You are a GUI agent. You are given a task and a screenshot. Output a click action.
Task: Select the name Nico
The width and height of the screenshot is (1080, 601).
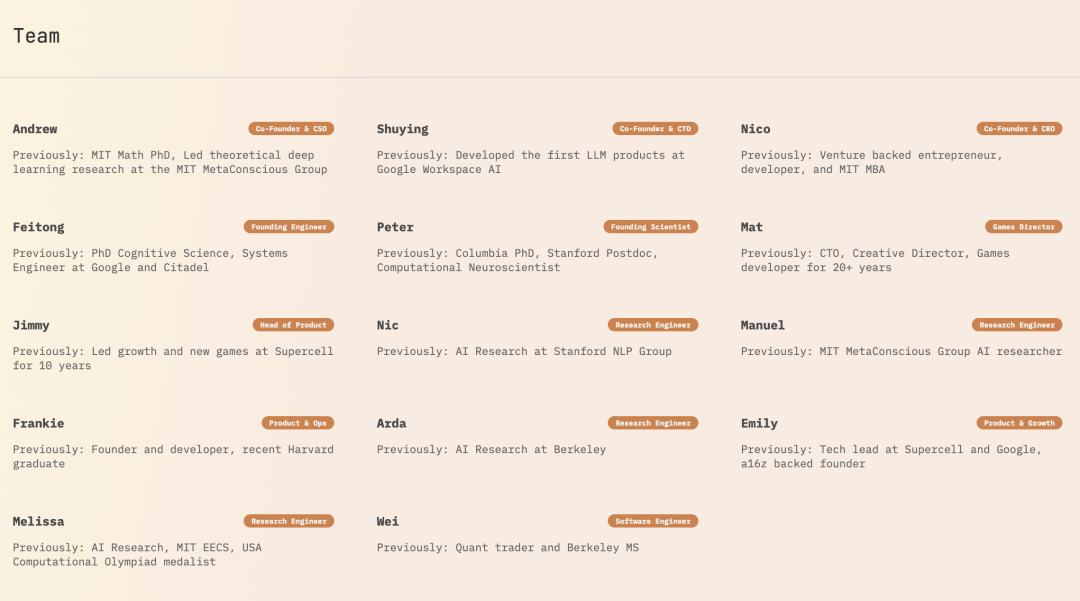(x=756, y=129)
